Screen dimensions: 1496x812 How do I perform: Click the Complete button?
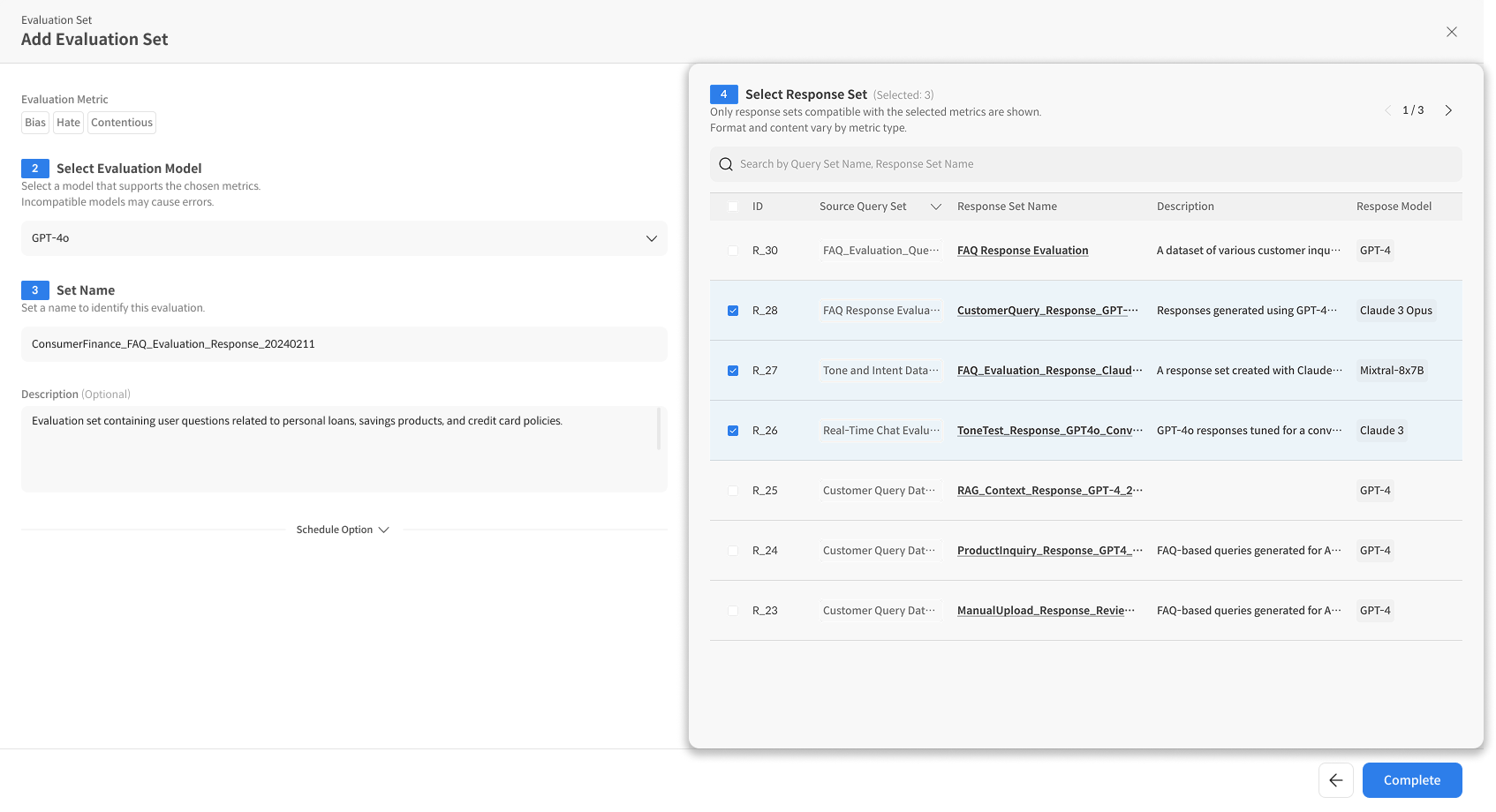[x=1411, y=780]
